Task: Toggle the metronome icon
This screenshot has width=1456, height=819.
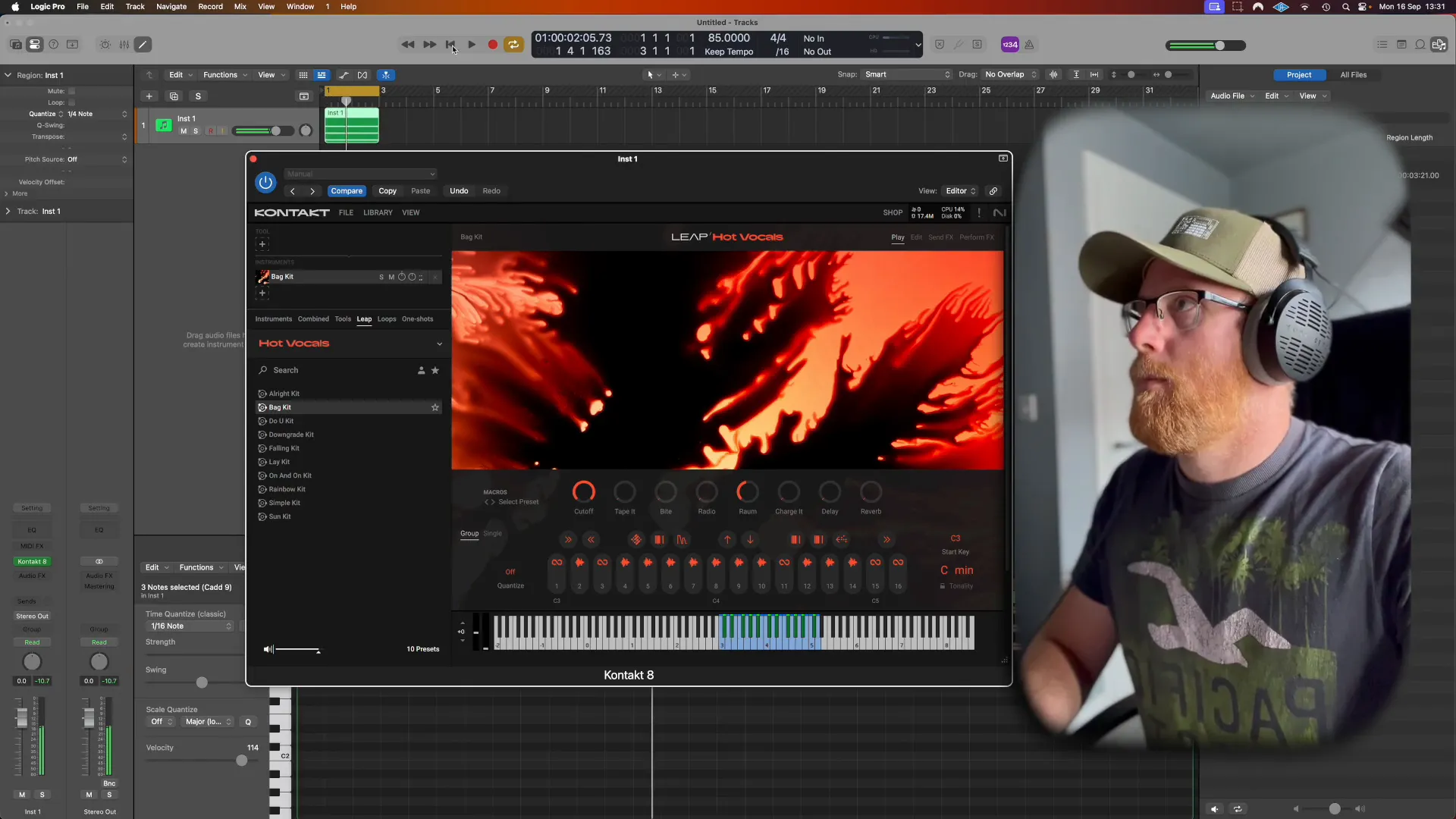Action: [1029, 45]
